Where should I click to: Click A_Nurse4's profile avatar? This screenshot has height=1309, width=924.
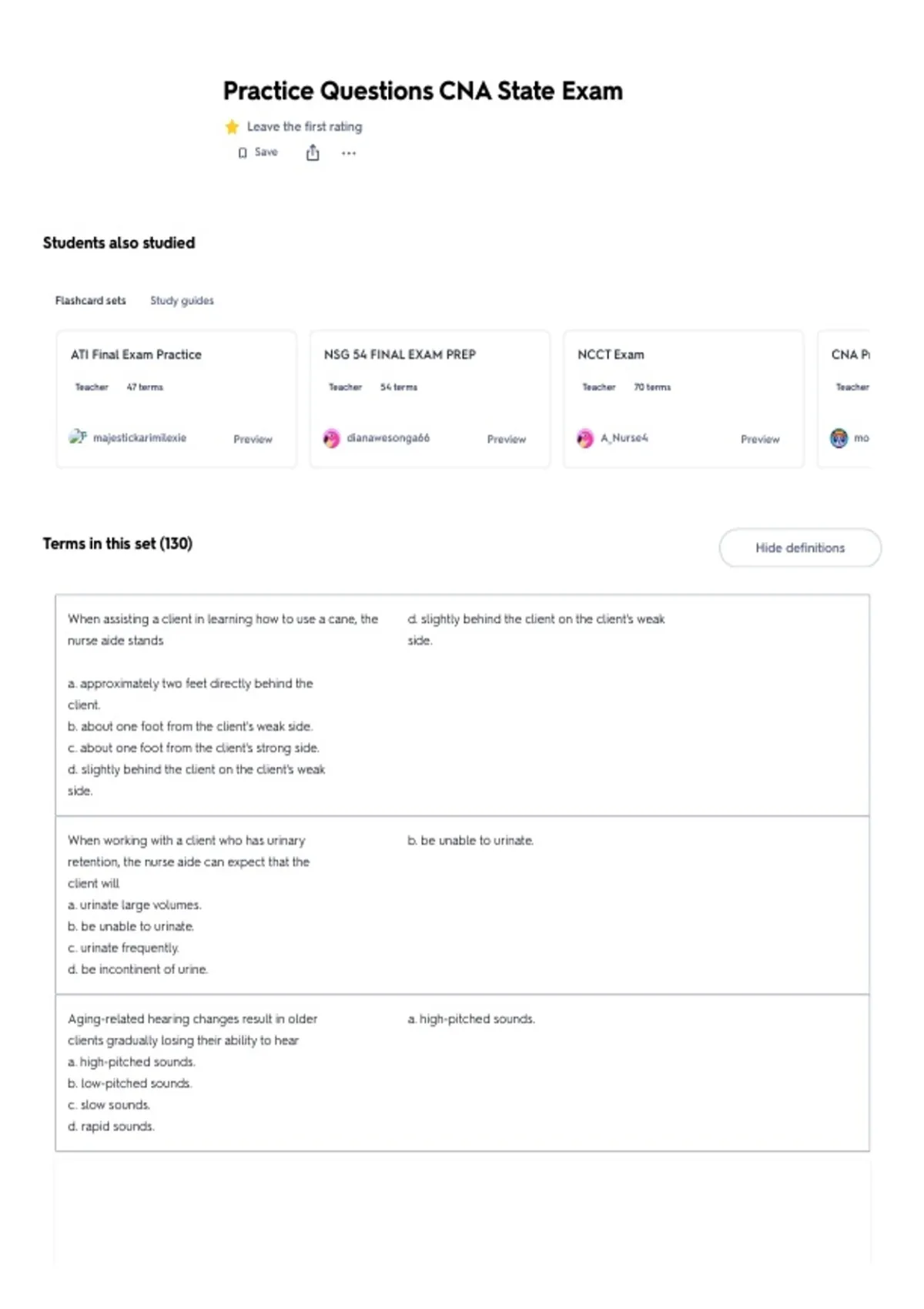tap(585, 438)
